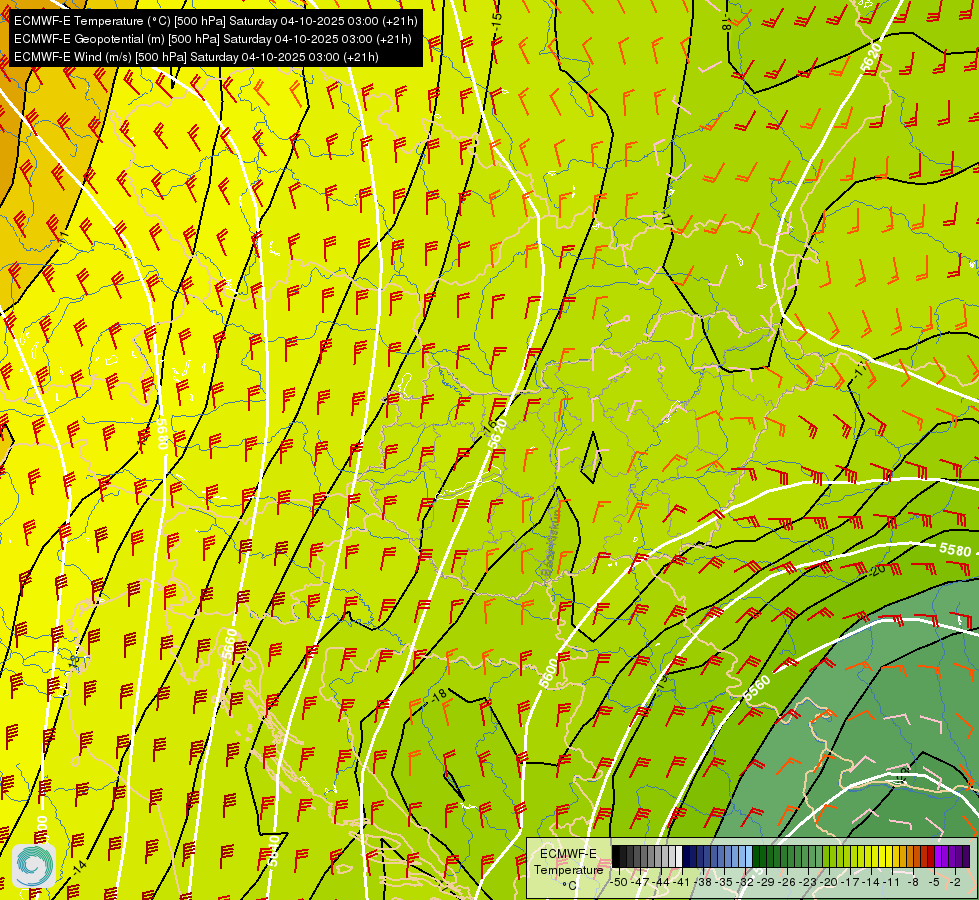Click the -38 legend tick label
The width and height of the screenshot is (979, 900).
[703, 882]
